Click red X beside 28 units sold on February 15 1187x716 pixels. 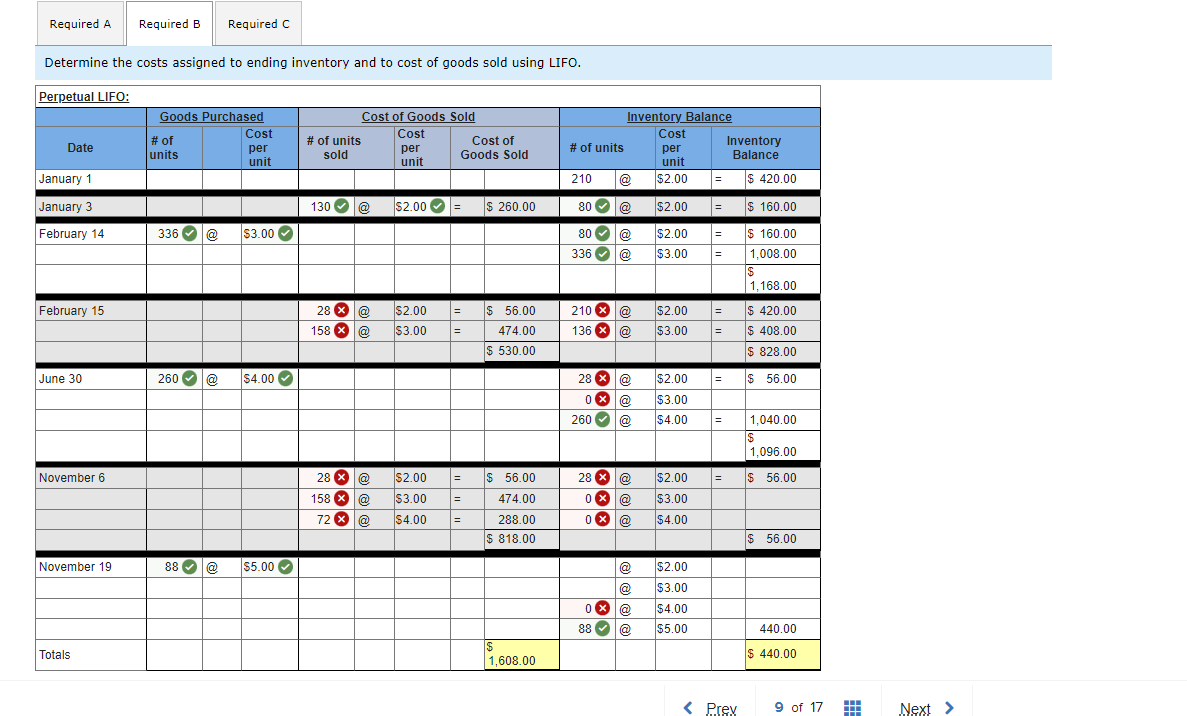click(341, 310)
